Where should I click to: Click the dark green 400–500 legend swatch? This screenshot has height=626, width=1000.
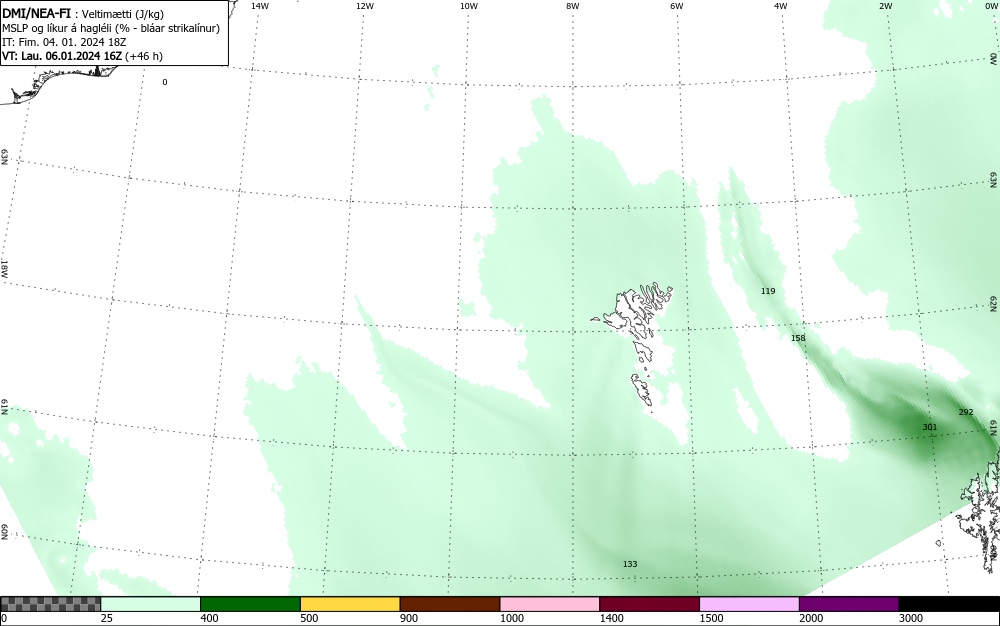pos(251,604)
